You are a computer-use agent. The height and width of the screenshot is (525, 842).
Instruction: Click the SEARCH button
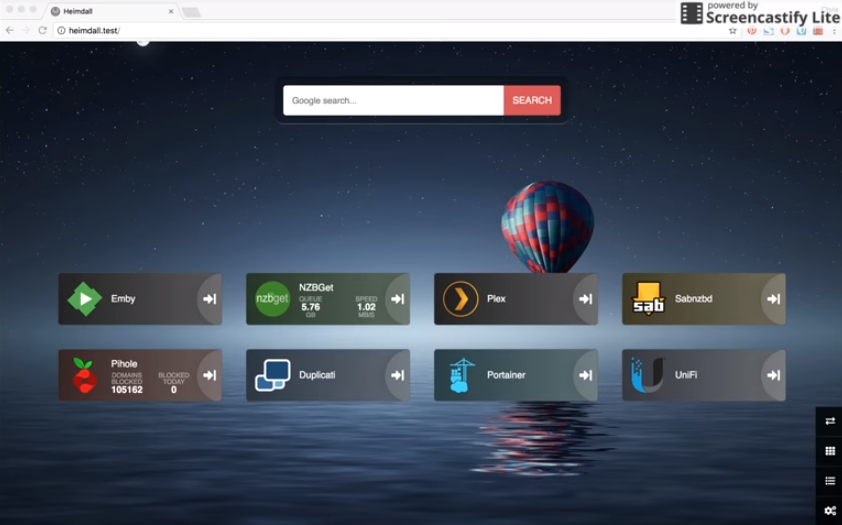click(x=532, y=100)
